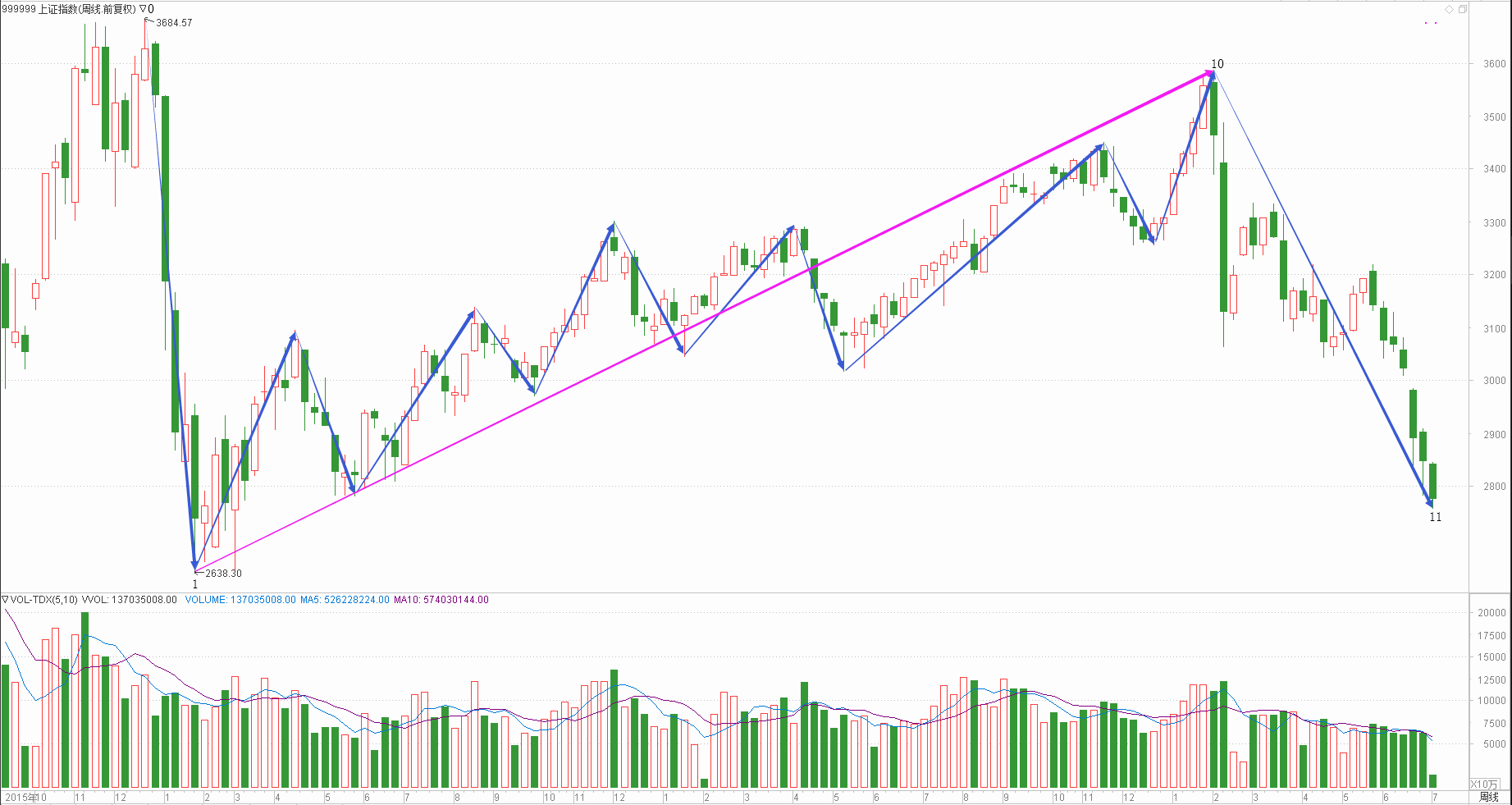Click the diamond icon at chart top-right
The height and width of the screenshot is (805, 1512).
(1450, 9)
